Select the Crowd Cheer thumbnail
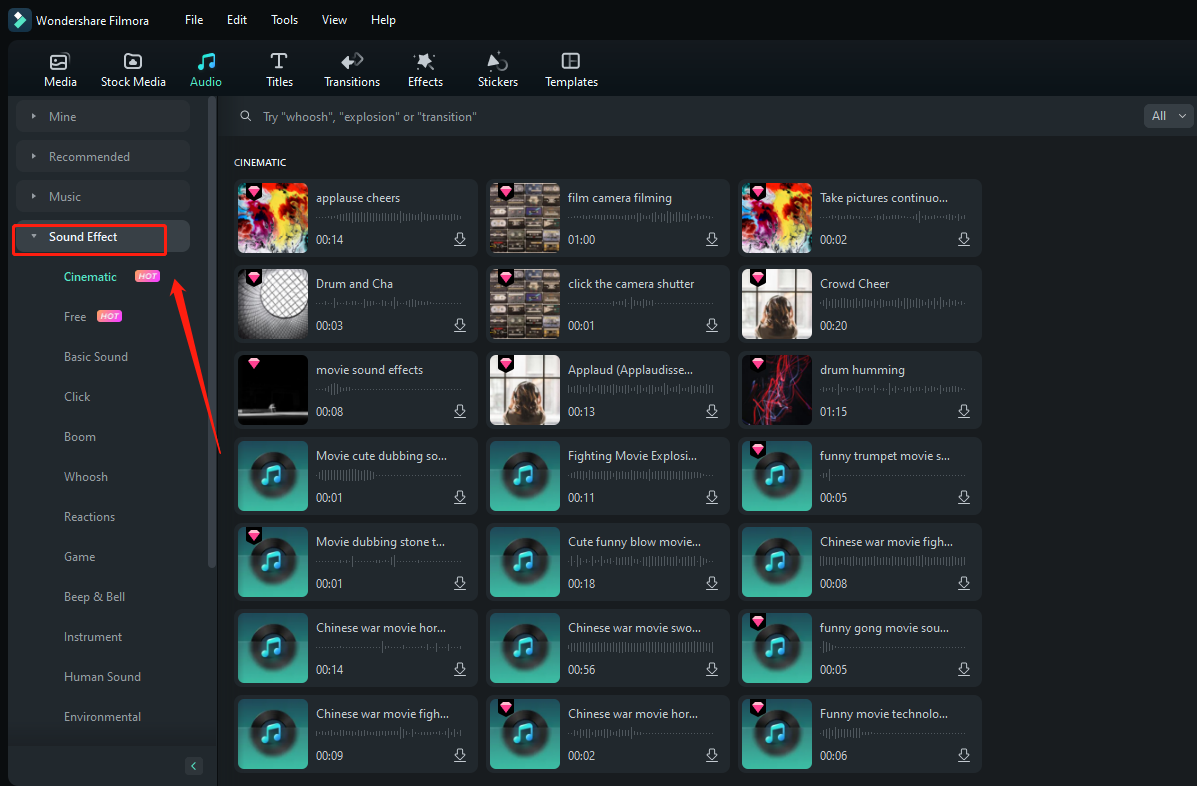This screenshot has width=1197, height=786. point(776,304)
